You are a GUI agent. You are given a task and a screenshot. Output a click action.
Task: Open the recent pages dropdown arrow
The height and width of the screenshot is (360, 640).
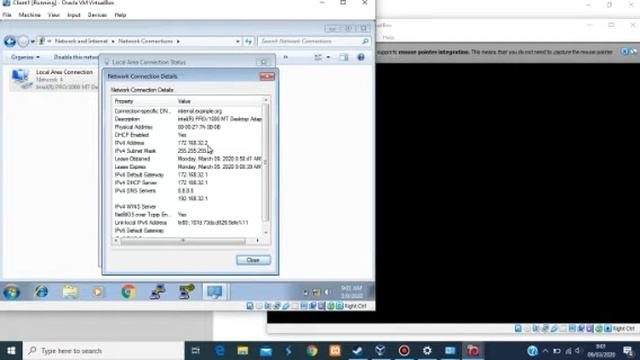tap(32, 42)
